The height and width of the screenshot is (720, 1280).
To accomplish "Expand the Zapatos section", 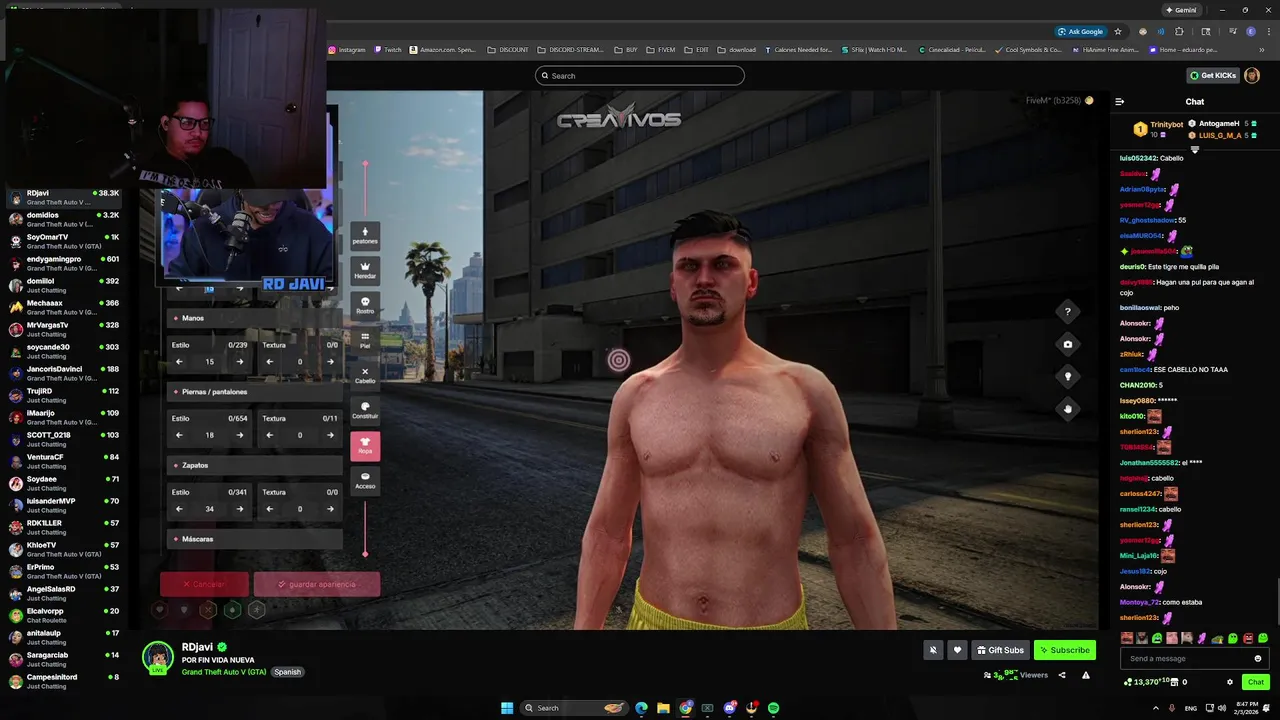I will click(255, 465).
